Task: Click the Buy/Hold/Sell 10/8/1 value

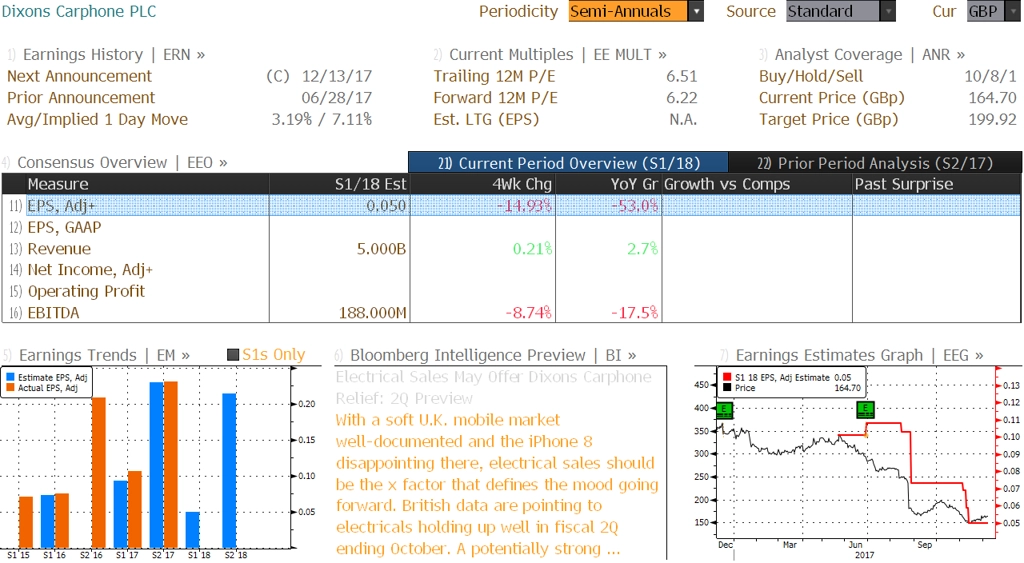Action: click(x=991, y=76)
